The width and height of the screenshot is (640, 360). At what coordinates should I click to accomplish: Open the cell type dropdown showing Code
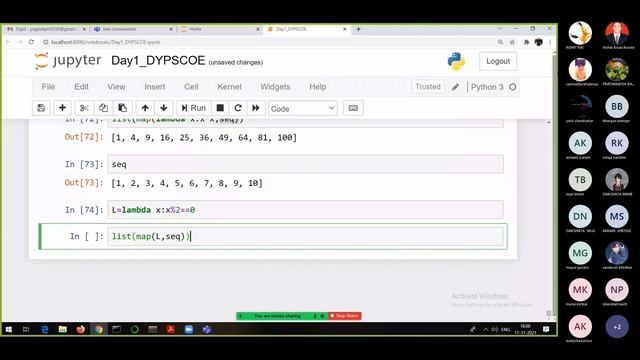(303, 109)
